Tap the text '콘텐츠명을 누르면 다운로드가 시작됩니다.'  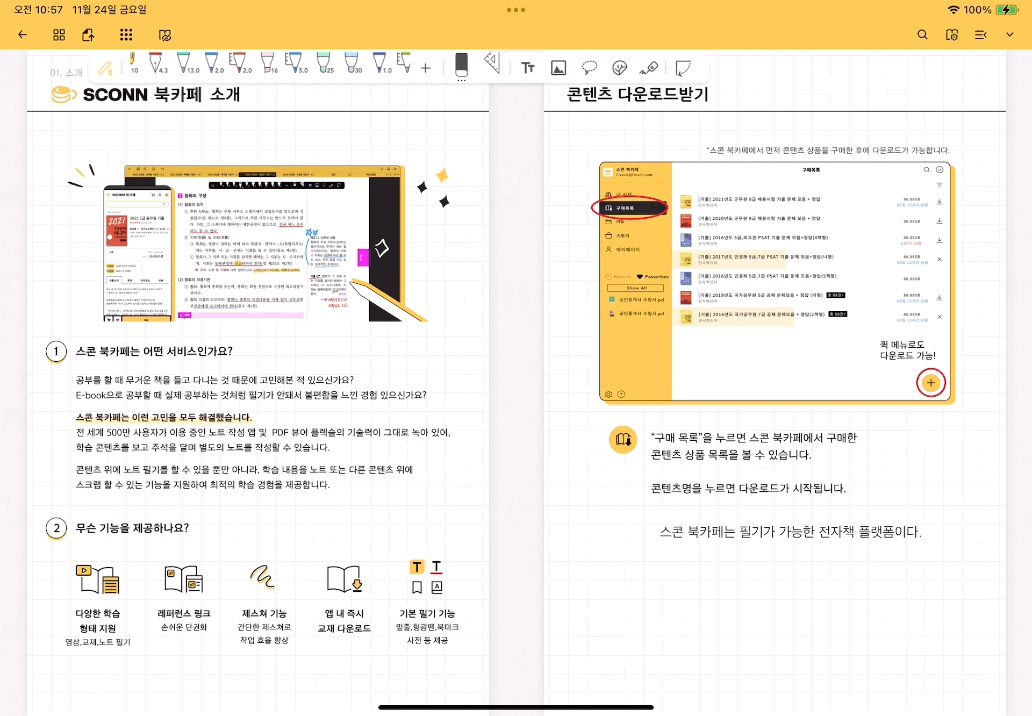click(x=748, y=488)
